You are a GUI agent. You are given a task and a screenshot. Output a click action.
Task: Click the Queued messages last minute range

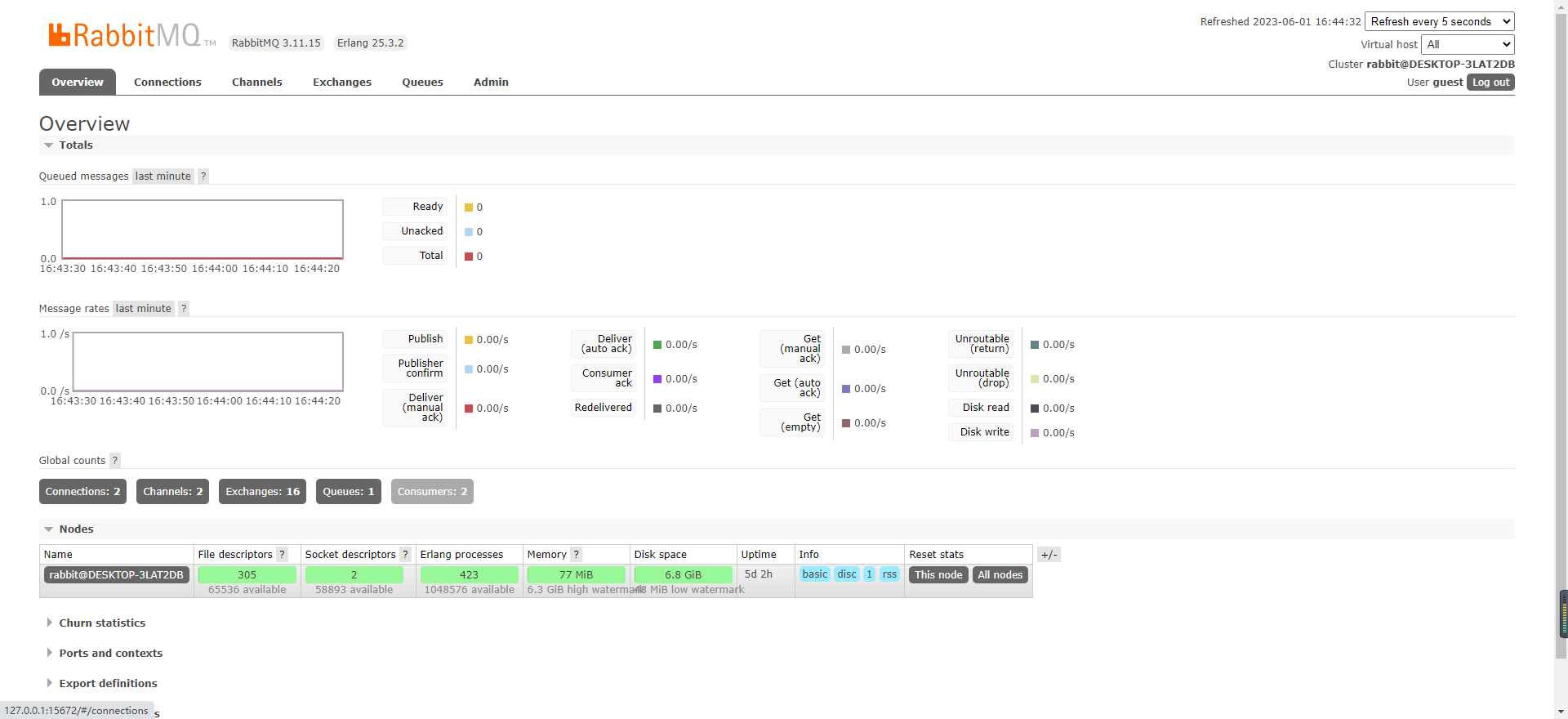(x=163, y=176)
